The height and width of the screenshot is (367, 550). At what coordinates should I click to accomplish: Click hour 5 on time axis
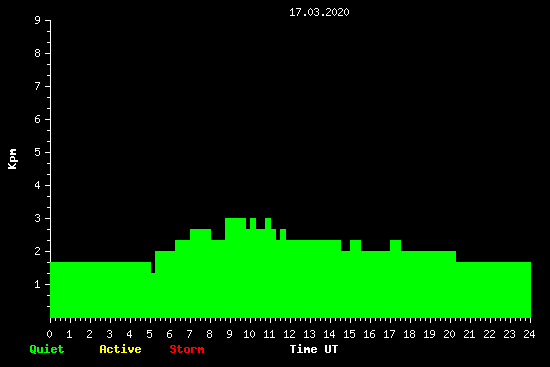(x=149, y=334)
